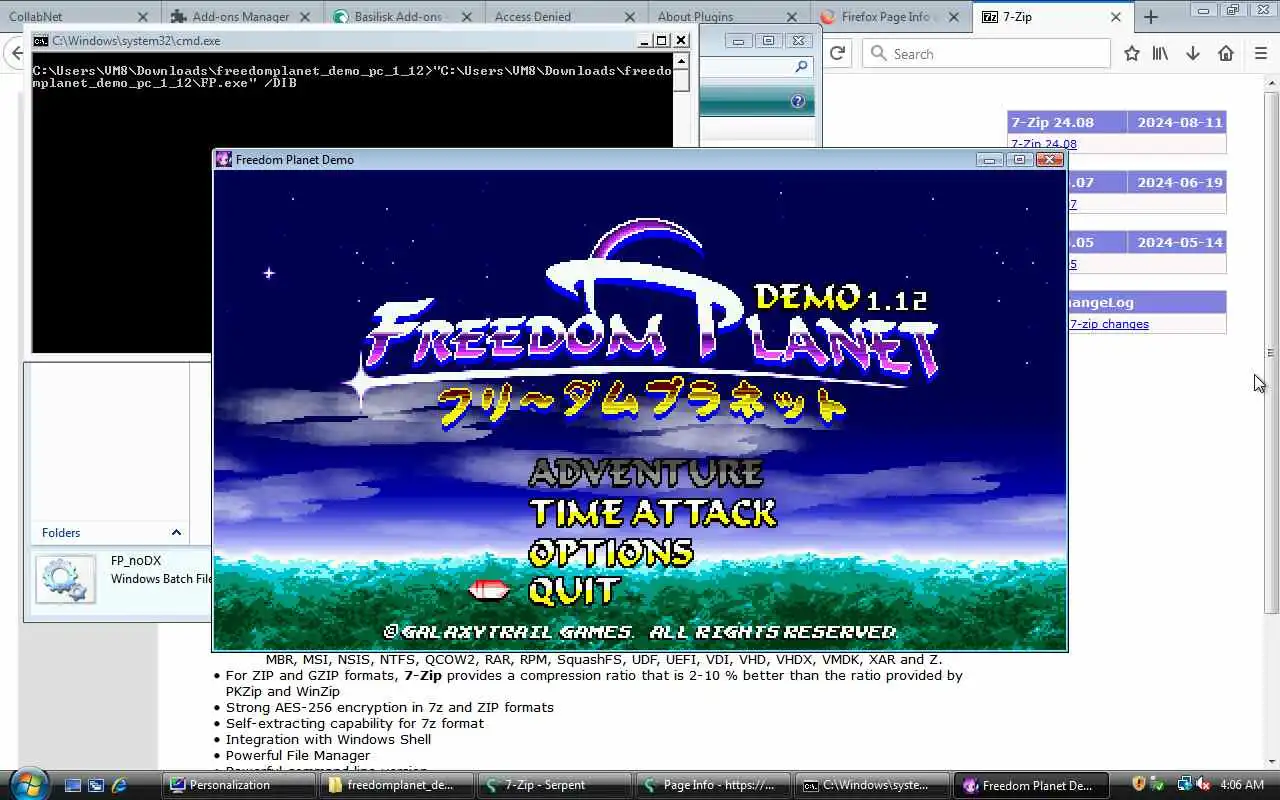Click the FP_noDX file name

point(136,561)
